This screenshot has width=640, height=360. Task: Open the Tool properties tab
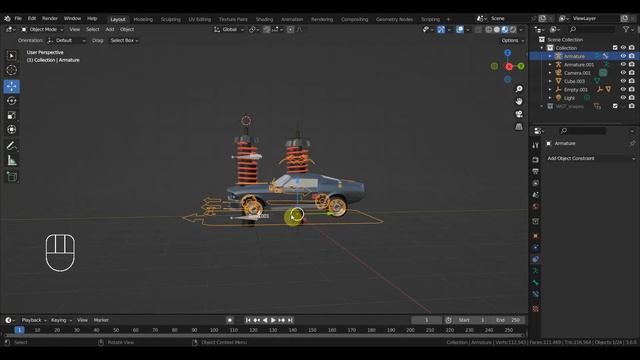[x=536, y=145]
